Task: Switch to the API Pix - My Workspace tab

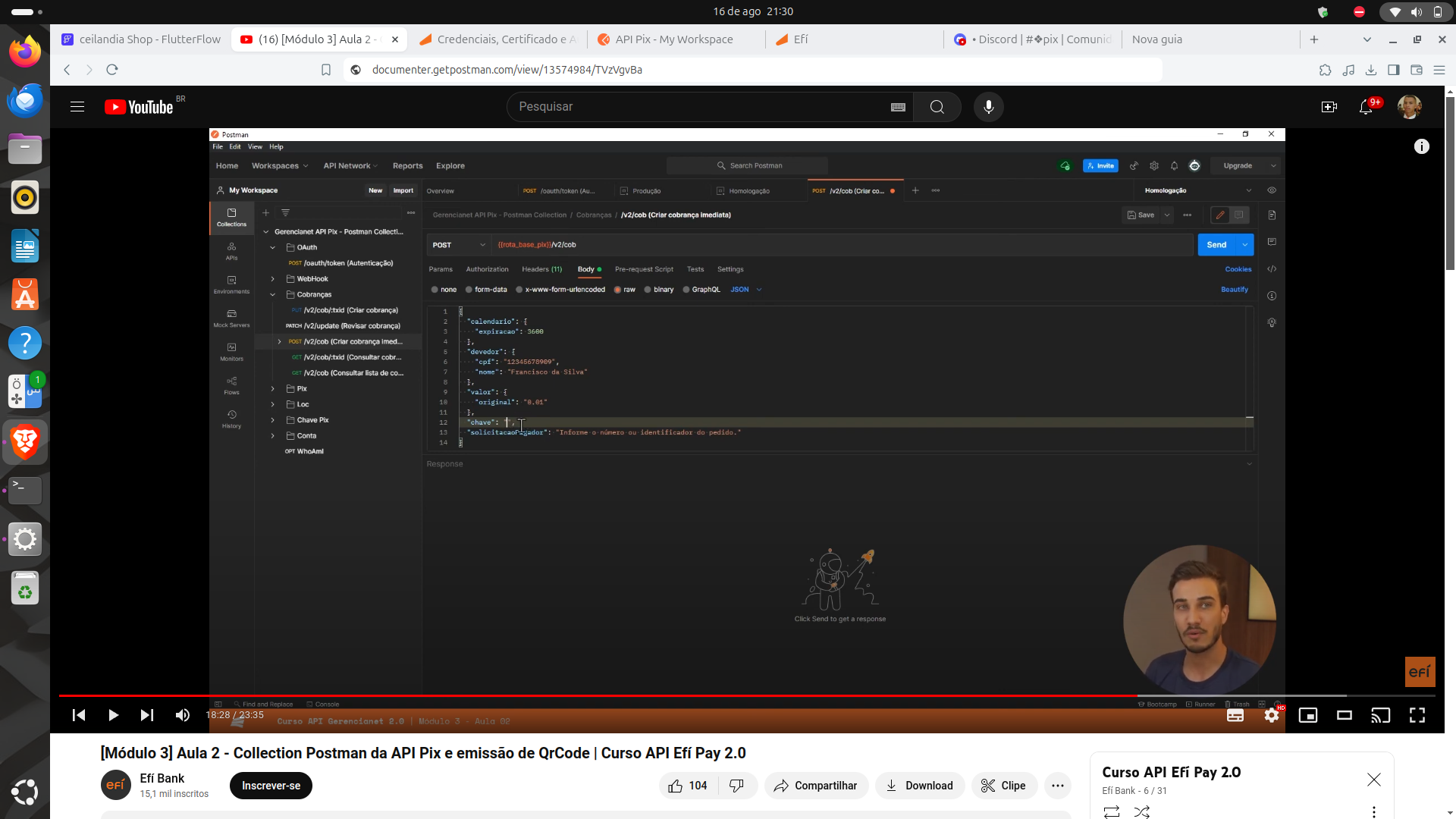Action: tap(675, 39)
